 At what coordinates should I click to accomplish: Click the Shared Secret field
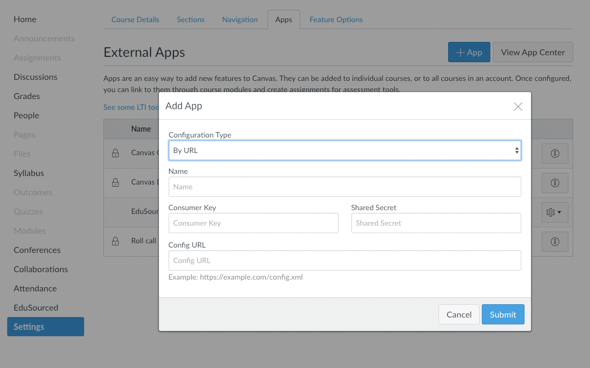pos(436,223)
